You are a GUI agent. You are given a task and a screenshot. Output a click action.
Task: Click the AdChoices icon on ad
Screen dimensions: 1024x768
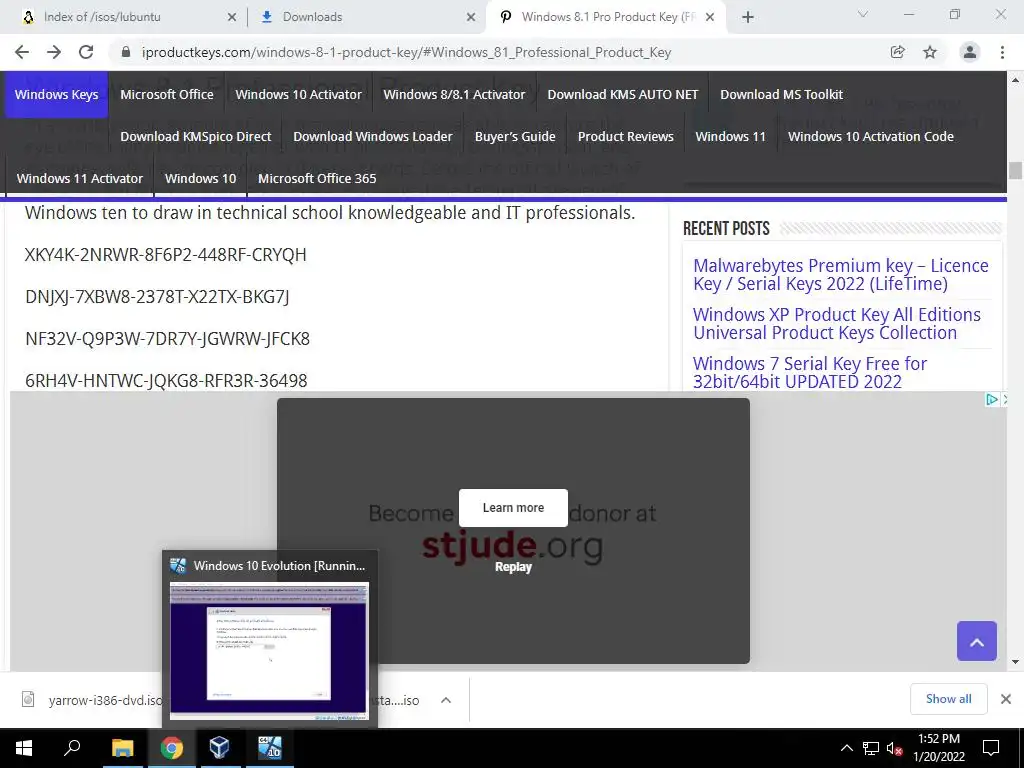[x=991, y=400]
